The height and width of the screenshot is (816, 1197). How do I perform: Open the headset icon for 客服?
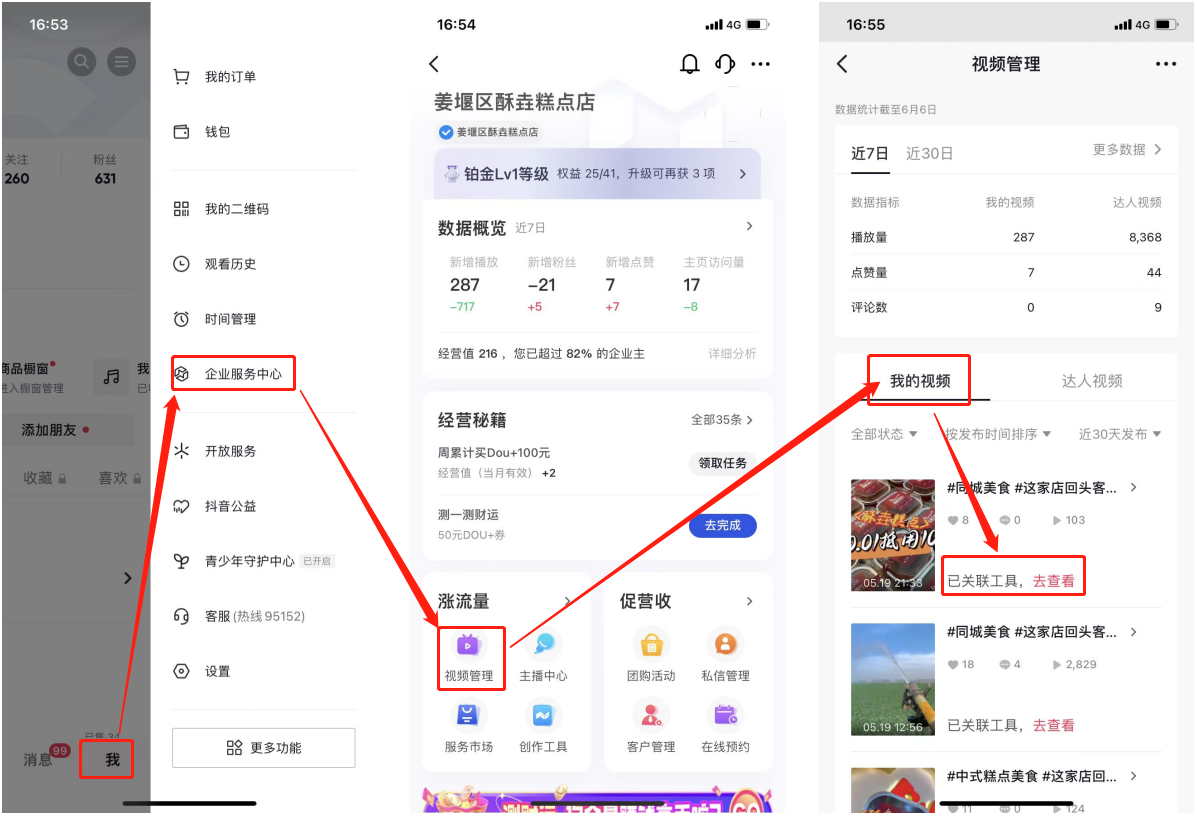coord(181,615)
